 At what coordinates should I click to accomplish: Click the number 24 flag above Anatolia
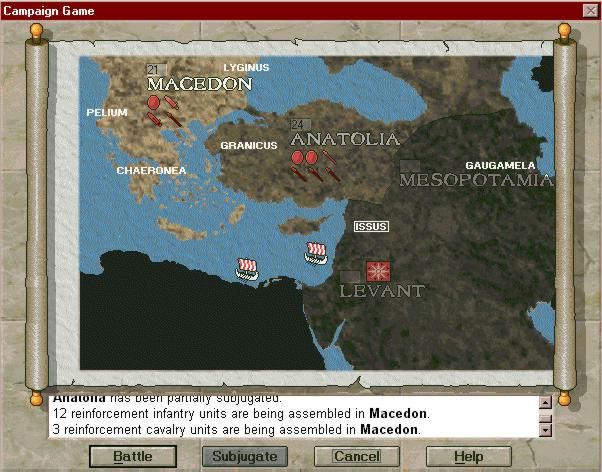click(297, 125)
